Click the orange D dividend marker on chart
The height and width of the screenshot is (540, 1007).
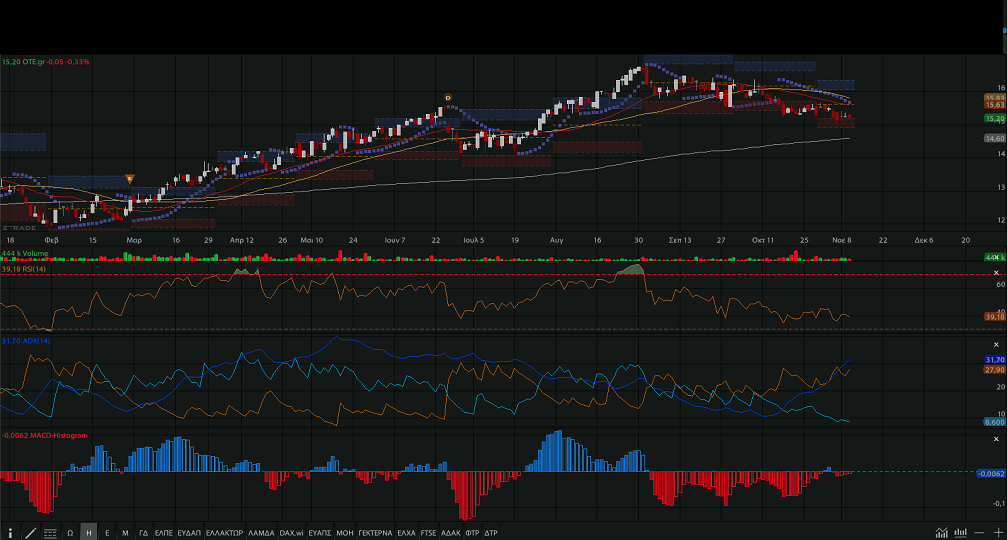coord(448,98)
